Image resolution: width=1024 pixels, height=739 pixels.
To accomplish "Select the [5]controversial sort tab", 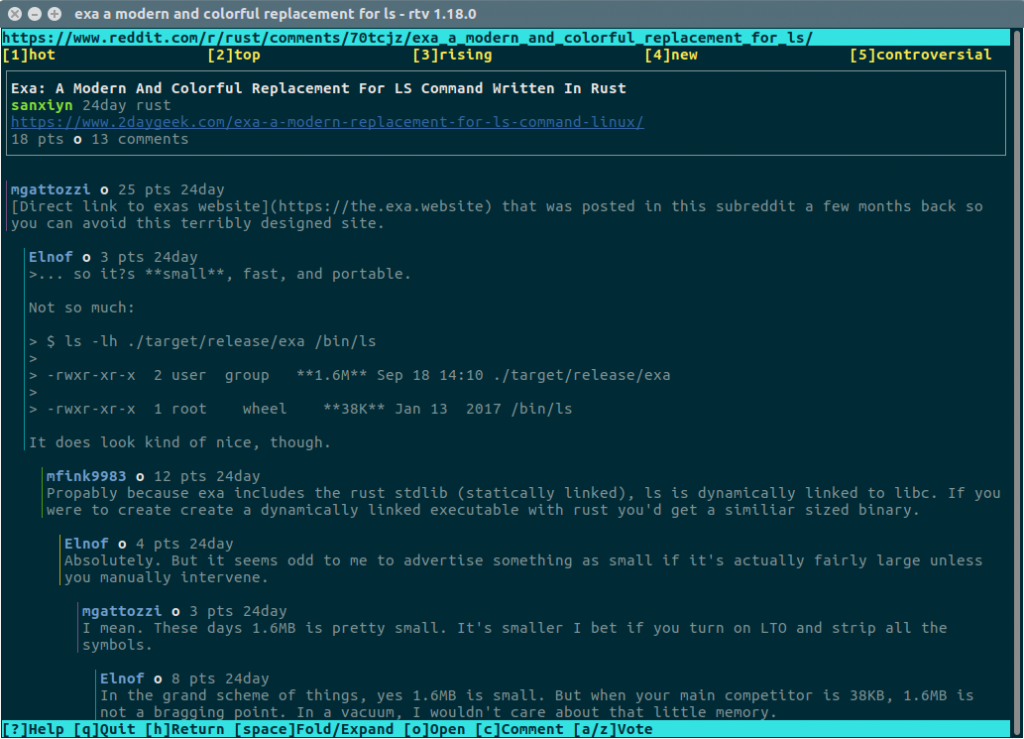I will (x=920, y=55).
